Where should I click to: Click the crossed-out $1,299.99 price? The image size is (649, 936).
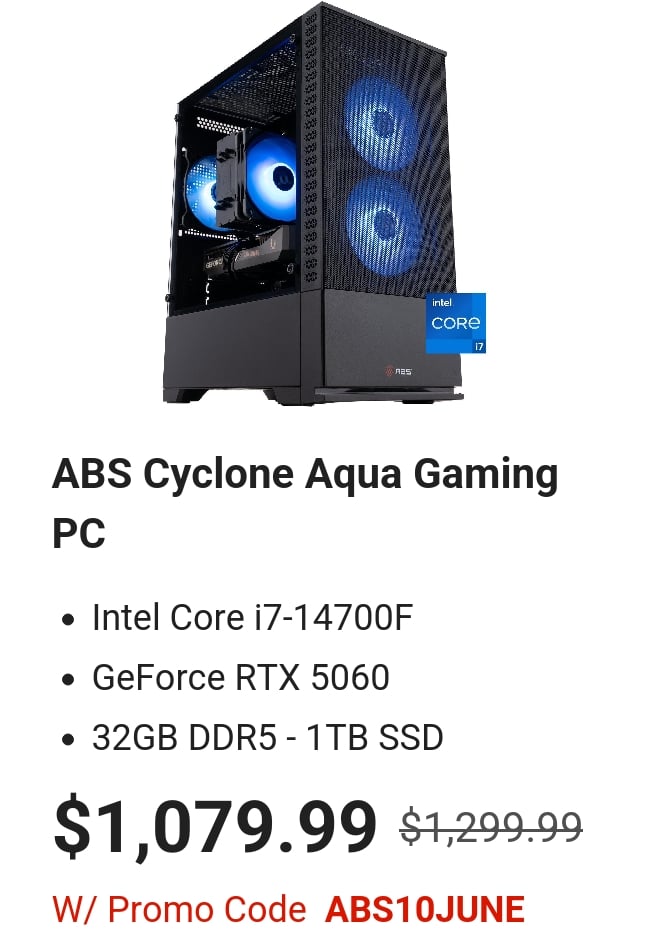[x=491, y=827]
